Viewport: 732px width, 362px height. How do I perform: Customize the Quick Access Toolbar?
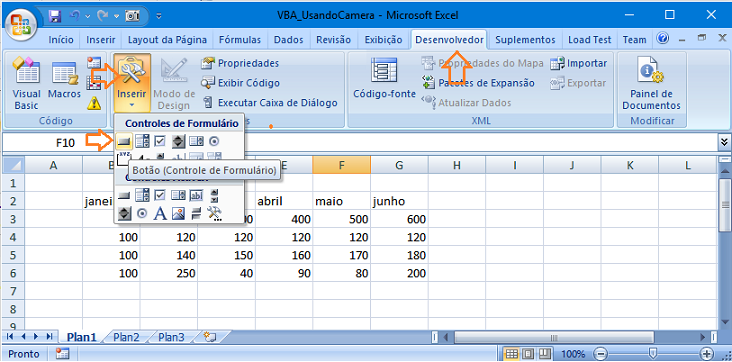coord(159,16)
